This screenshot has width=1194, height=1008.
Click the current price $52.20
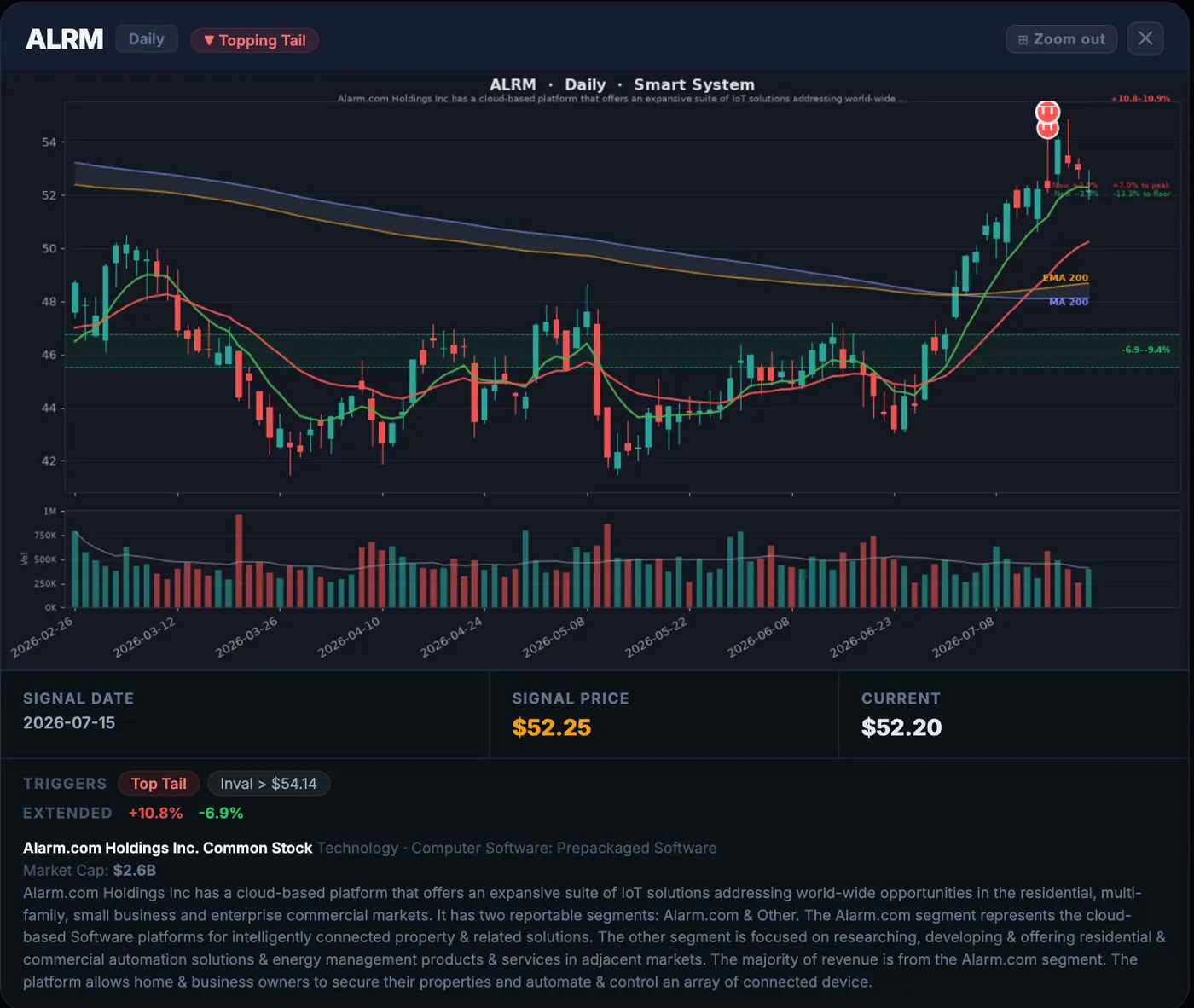click(x=901, y=727)
